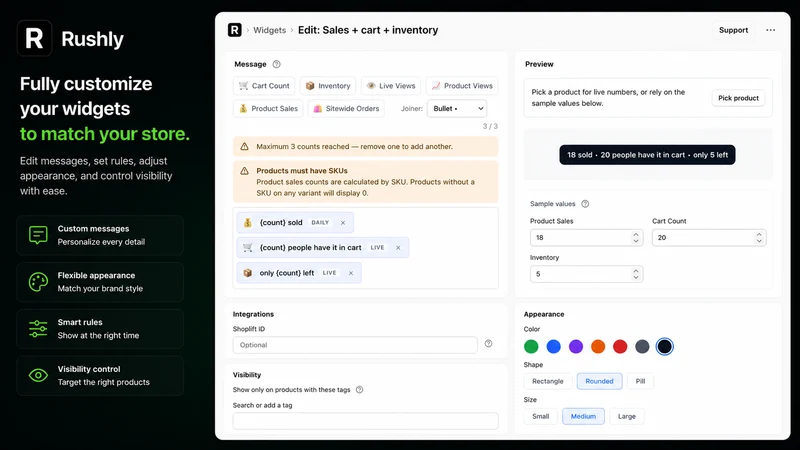Click the Smart rules feature card
The image size is (800, 450).
(x=100, y=329)
